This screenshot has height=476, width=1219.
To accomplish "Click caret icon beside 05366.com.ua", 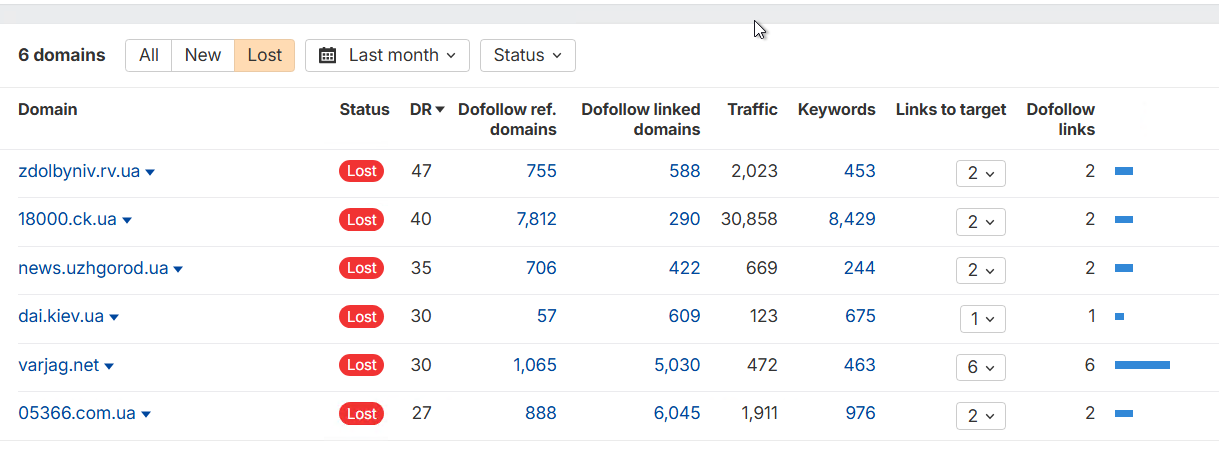I will tap(146, 414).
